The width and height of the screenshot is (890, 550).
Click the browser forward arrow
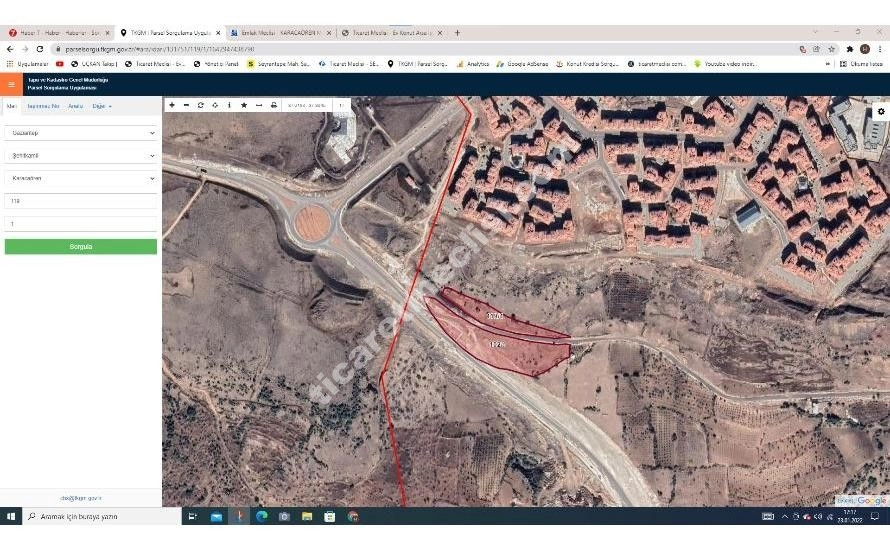24,49
